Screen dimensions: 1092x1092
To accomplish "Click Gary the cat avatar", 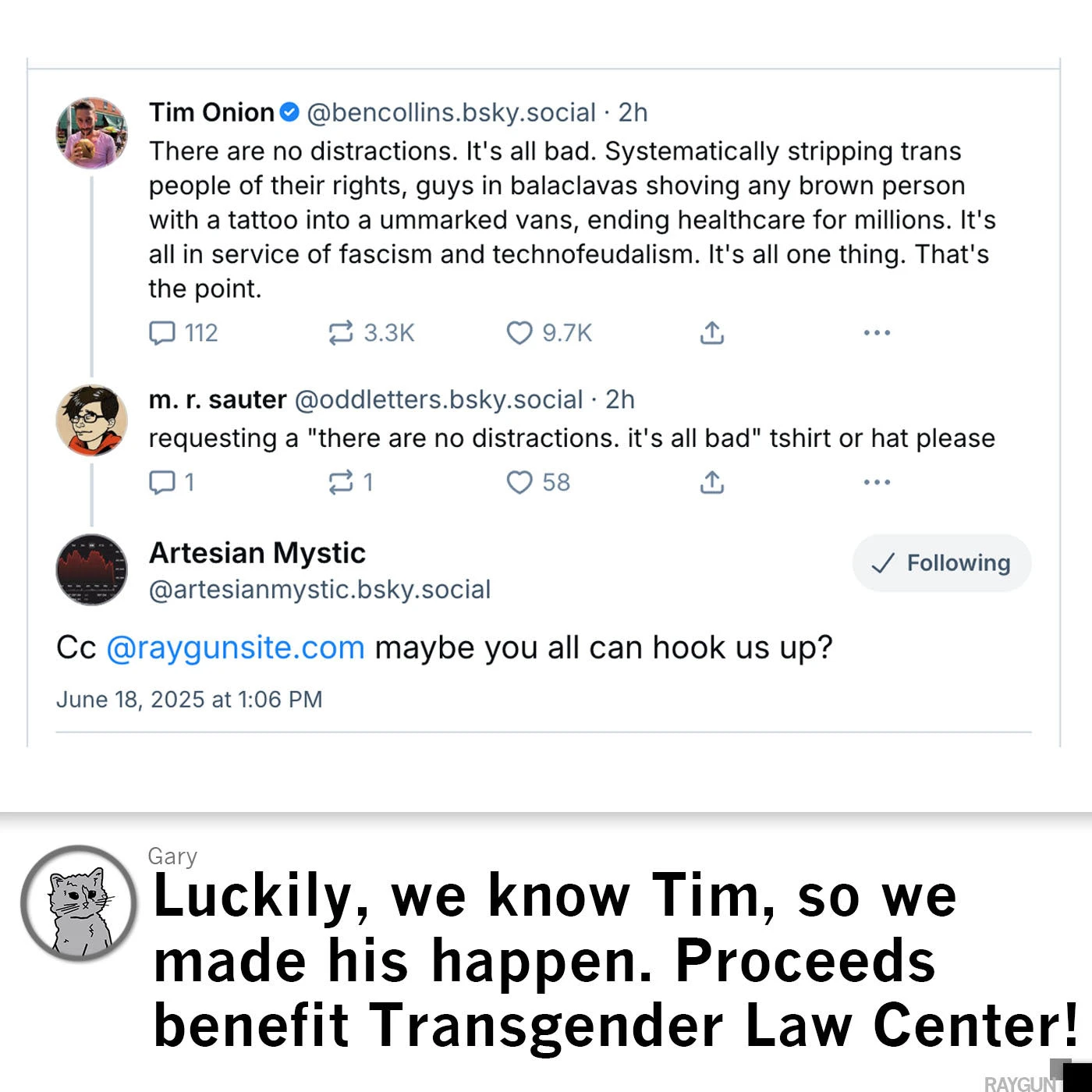I will point(79,903).
